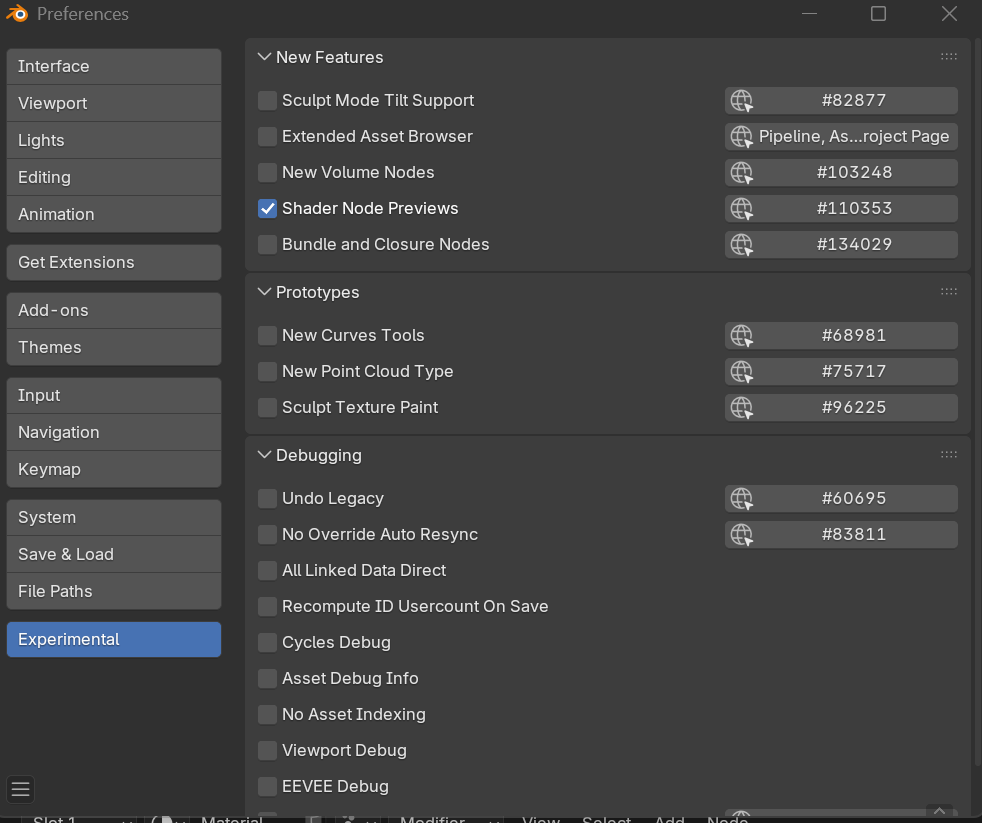The image size is (982, 823).
Task: Open issue link #96225
Action: click(841, 408)
